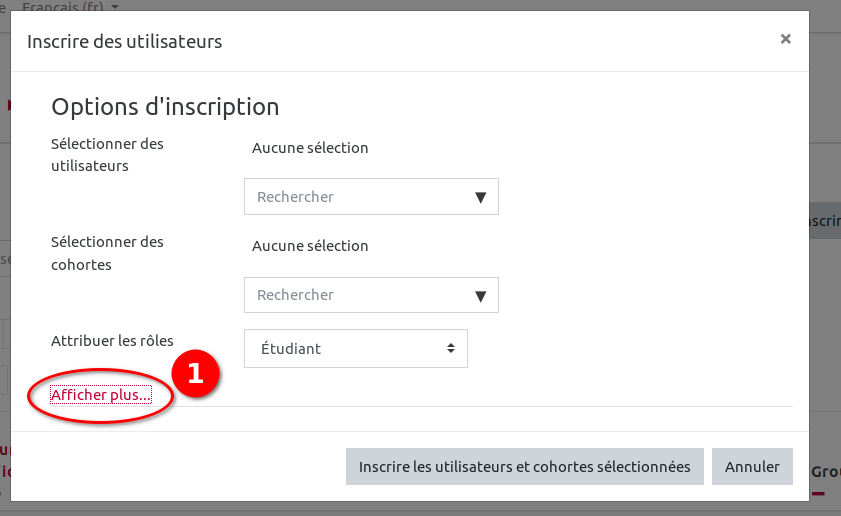Viewport: 841px width, 516px height.
Task: Click the red numbered 1 badge
Action: (195, 374)
